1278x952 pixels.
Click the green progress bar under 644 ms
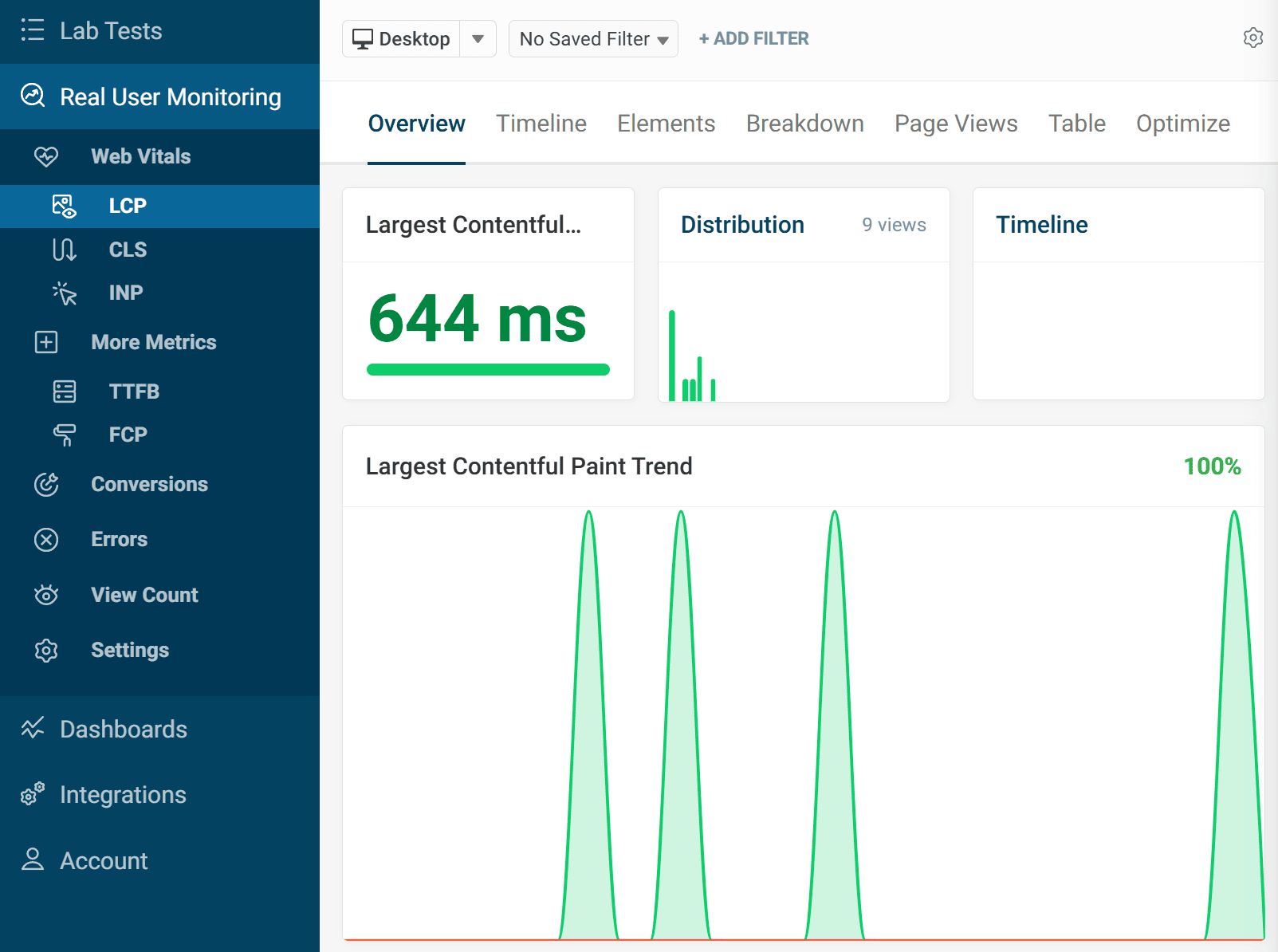click(488, 368)
